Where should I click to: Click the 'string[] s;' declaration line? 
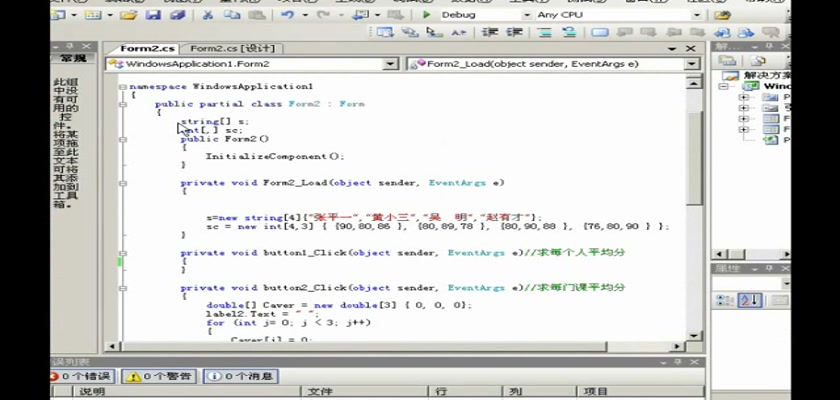coord(215,122)
